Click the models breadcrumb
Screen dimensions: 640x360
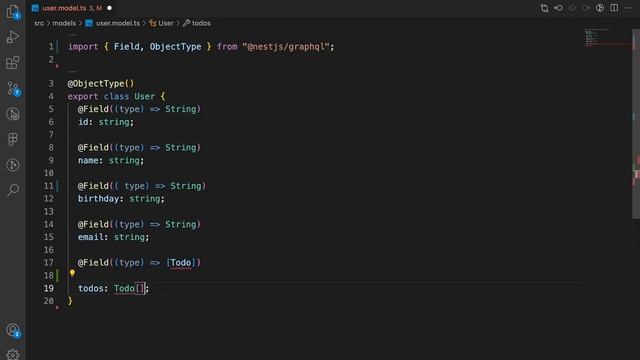pyautogui.click(x=64, y=23)
